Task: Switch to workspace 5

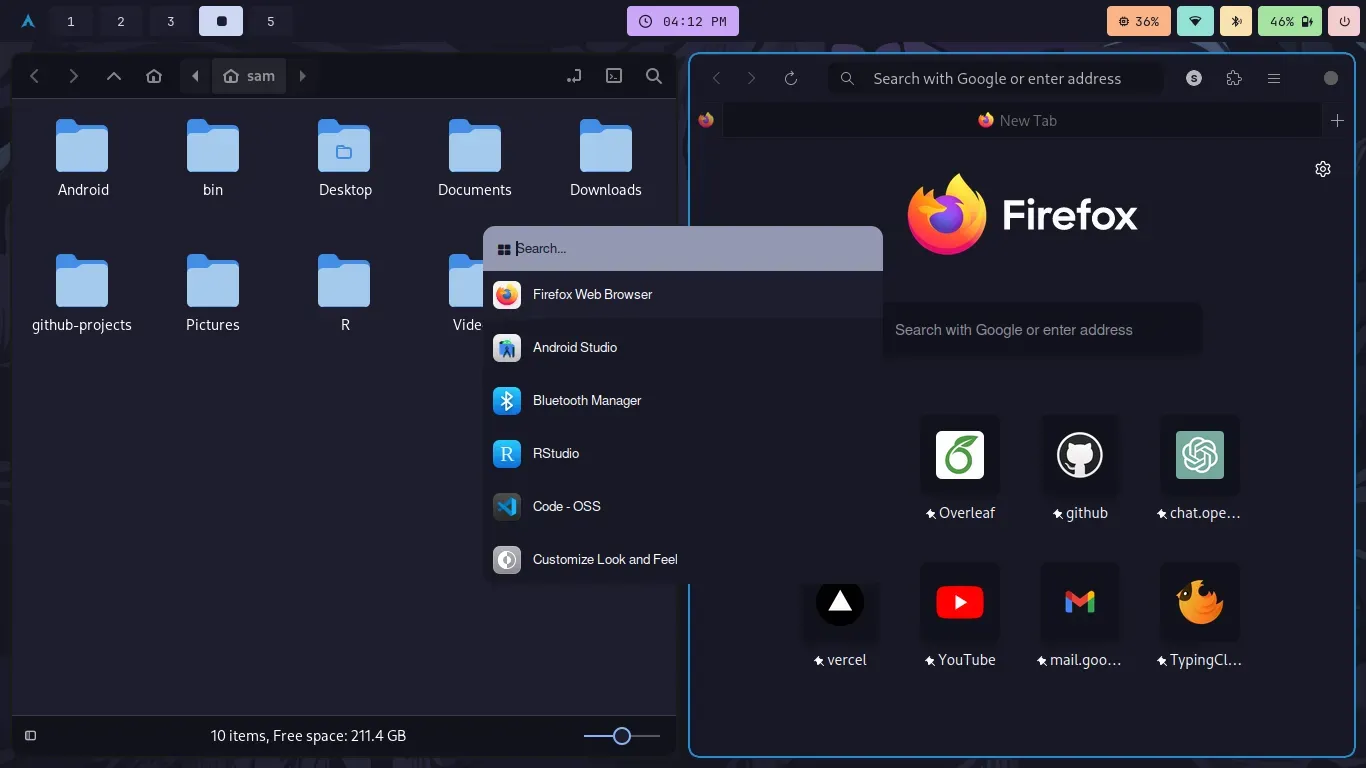Action: [x=271, y=21]
